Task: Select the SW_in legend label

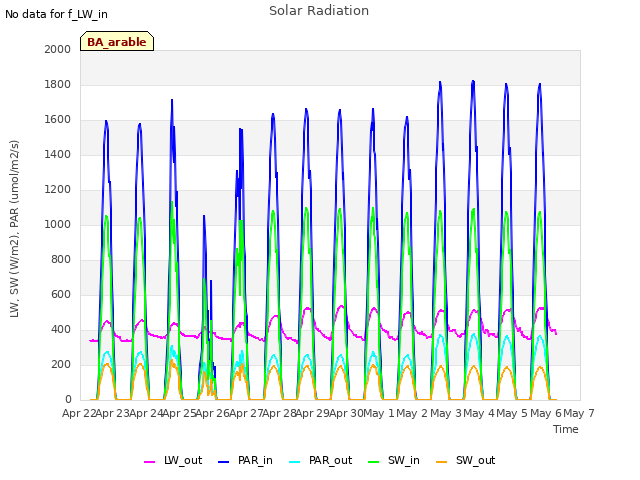Action: click(404, 460)
